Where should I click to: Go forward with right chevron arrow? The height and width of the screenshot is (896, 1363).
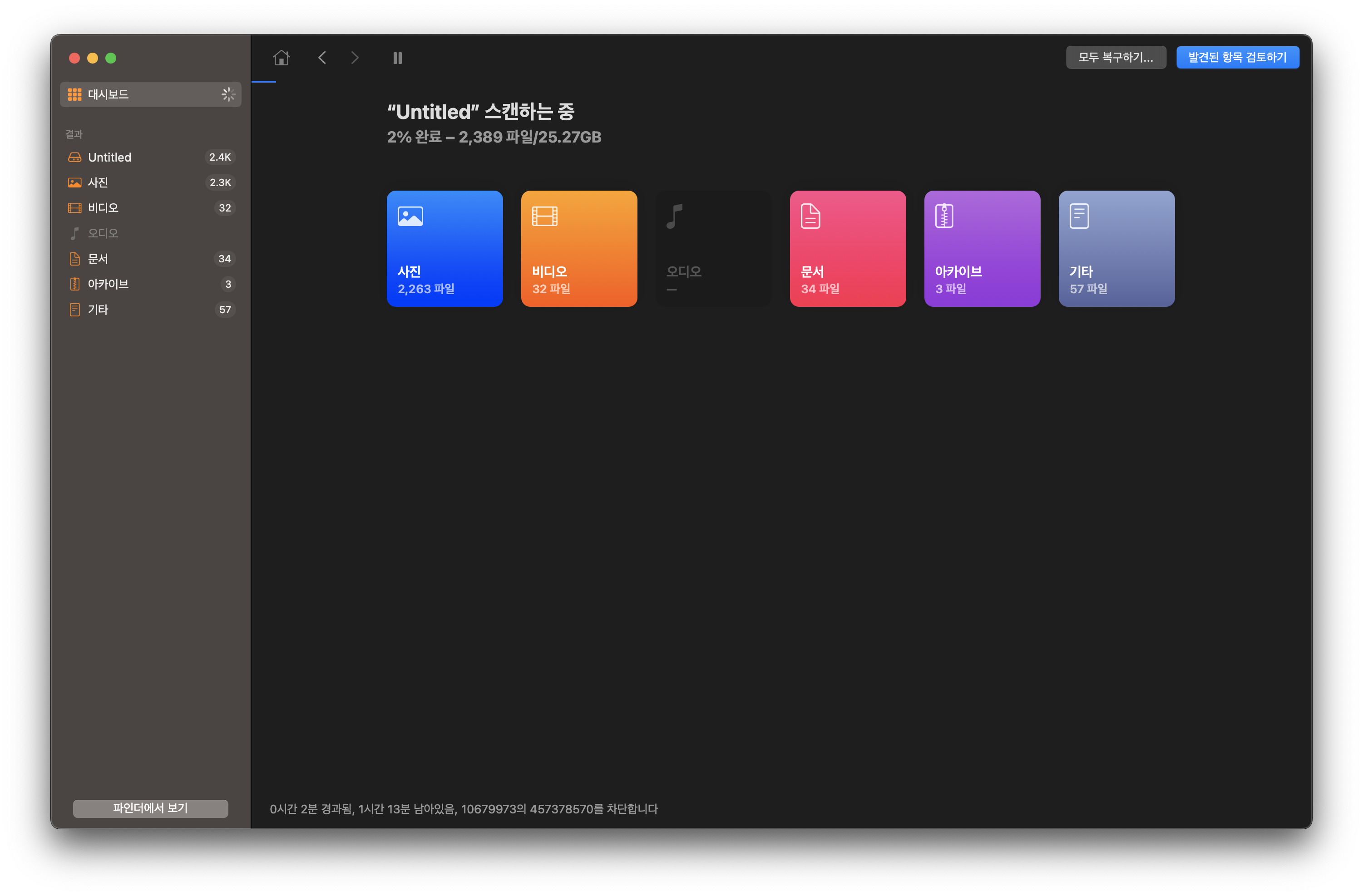[355, 58]
